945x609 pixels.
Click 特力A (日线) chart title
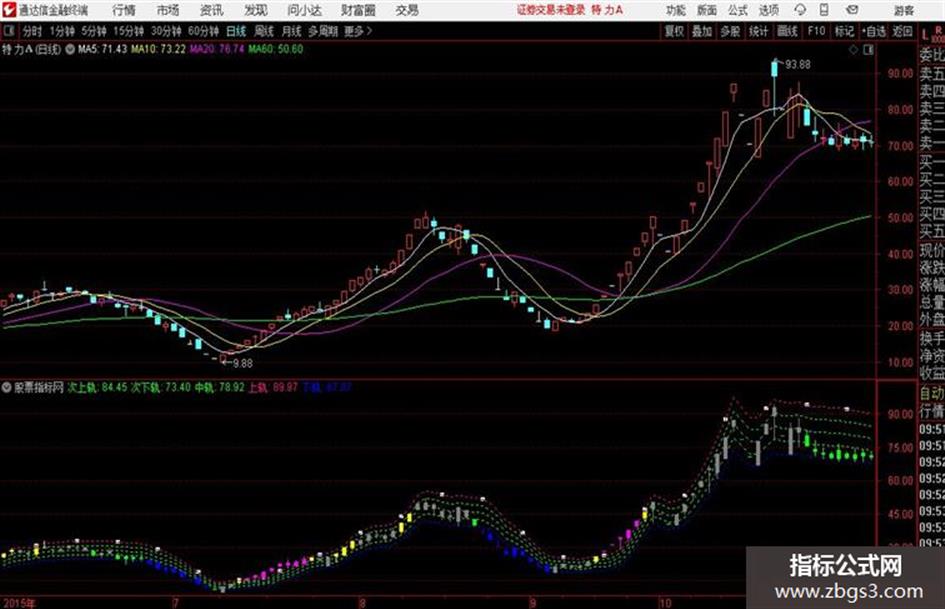coord(31,49)
